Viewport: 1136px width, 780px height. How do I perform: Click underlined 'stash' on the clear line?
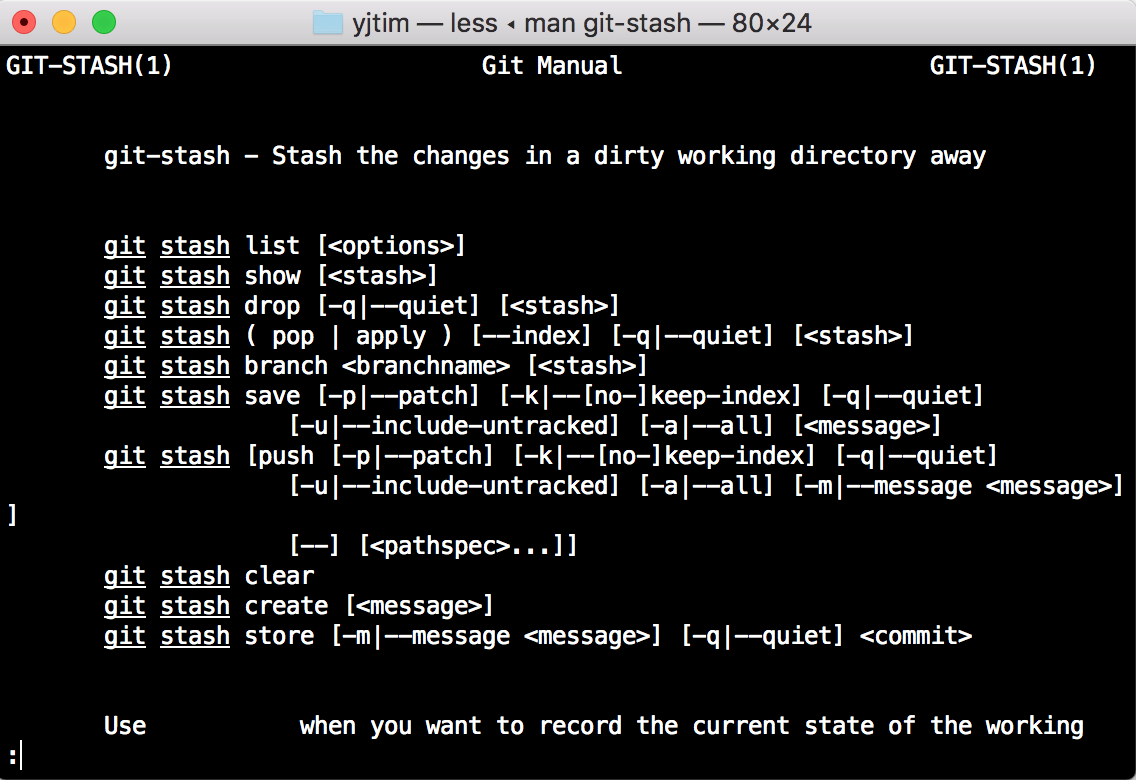(x=195, y=576)
